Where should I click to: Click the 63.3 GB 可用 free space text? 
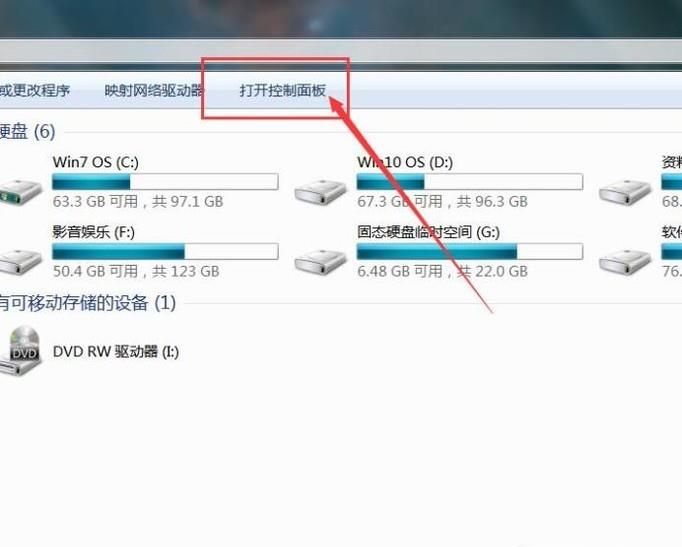pyautogui.click(x=95, y=201)
